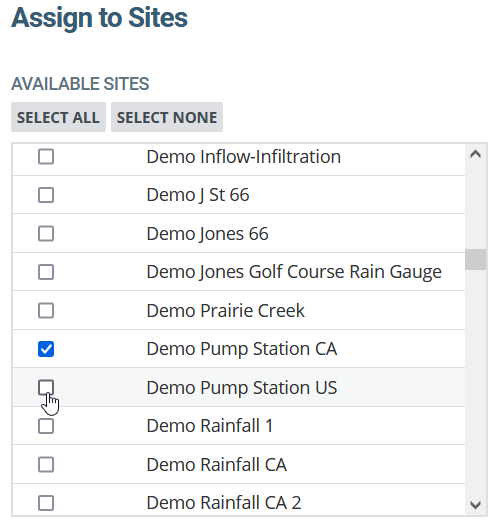Check the Demo Inflow-Infiltration checkbox
The height and width of the screenshot is (528, 500).
click(46, 157)
